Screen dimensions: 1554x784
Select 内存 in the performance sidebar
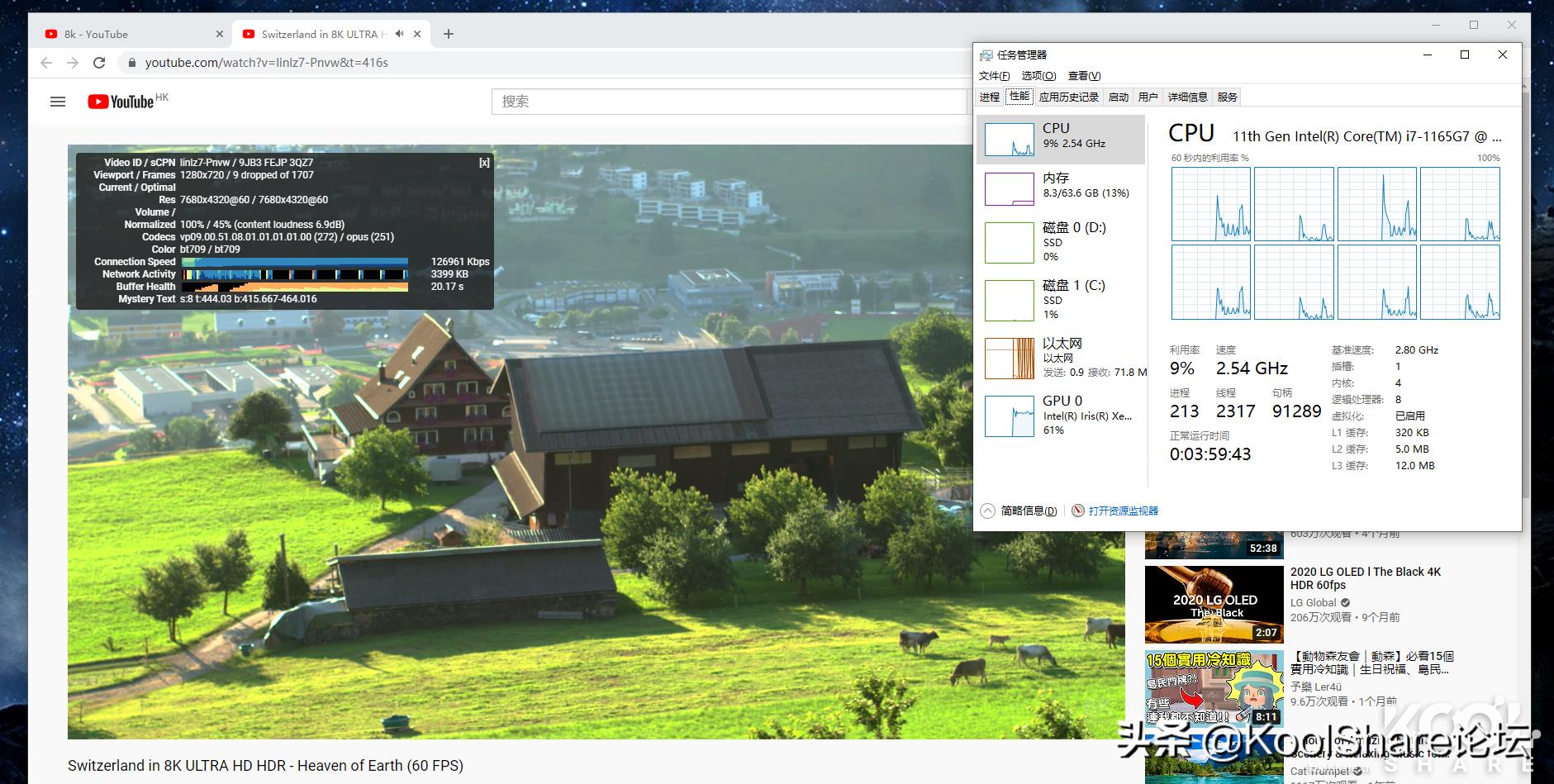(1061, 189)
